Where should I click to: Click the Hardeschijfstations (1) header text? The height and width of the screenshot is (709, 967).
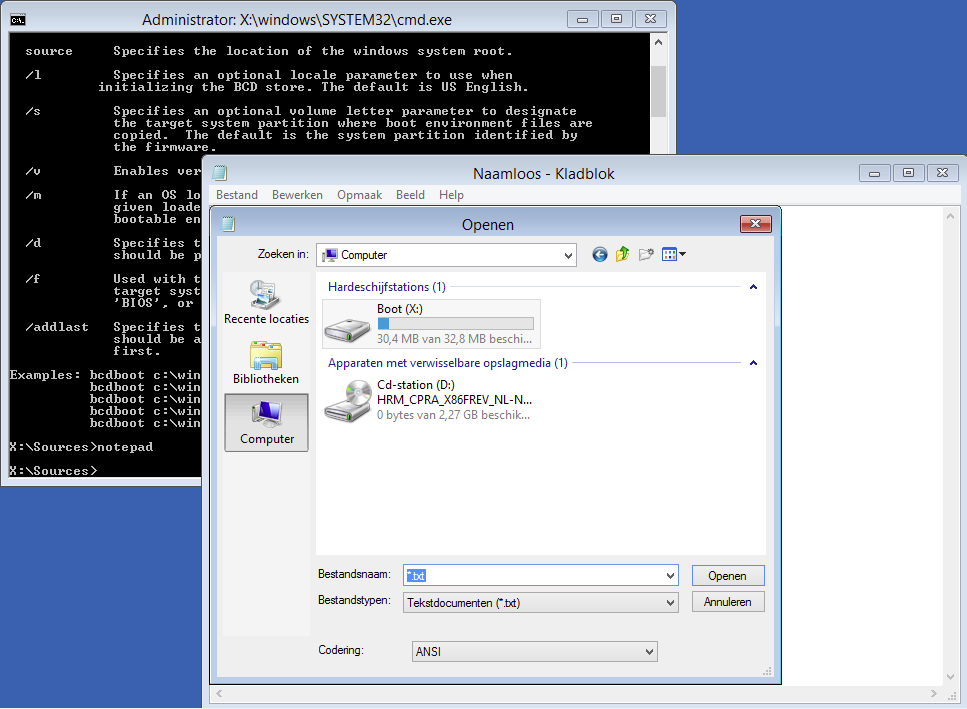coord(387,287)
